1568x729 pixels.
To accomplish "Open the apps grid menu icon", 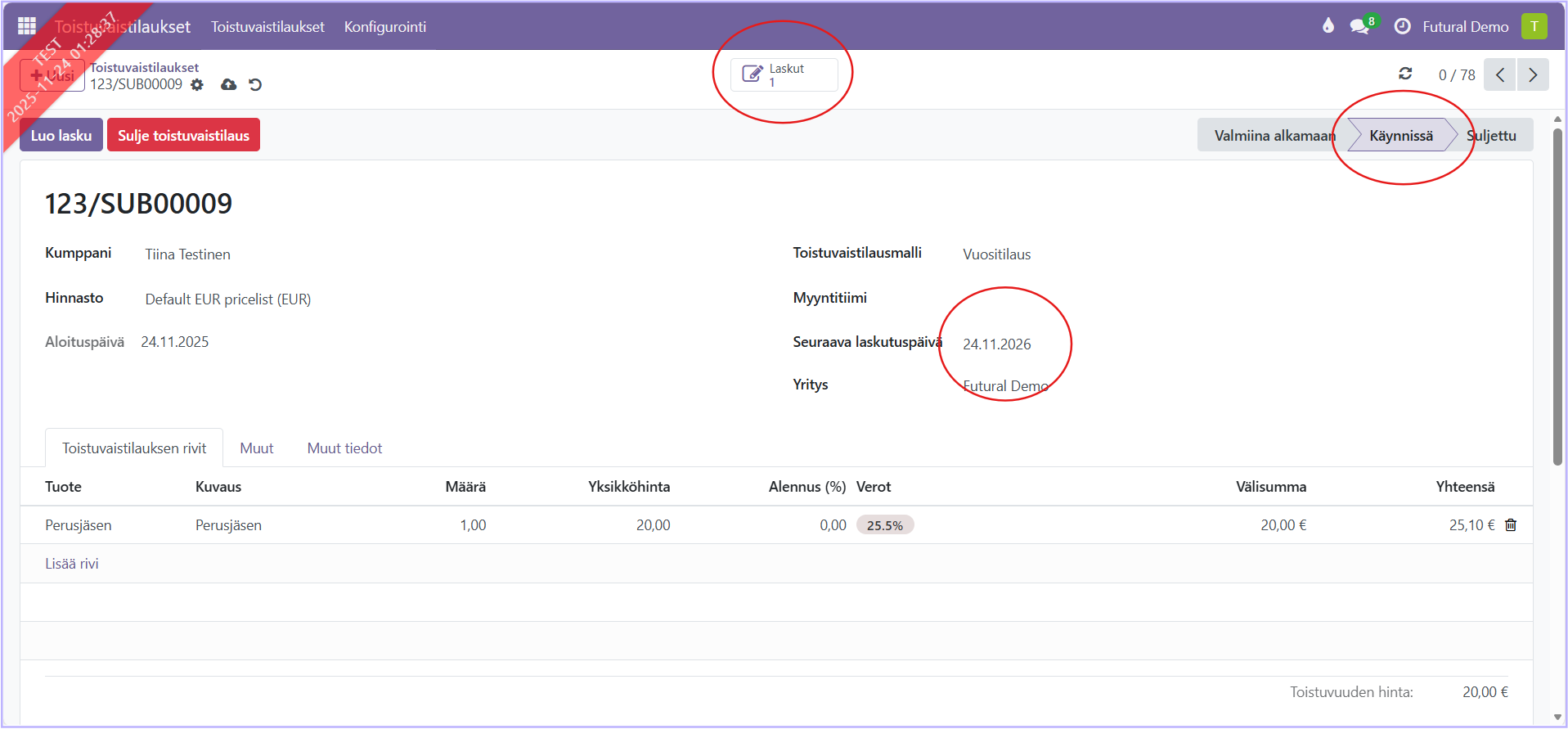I will (x=27, y=26).
